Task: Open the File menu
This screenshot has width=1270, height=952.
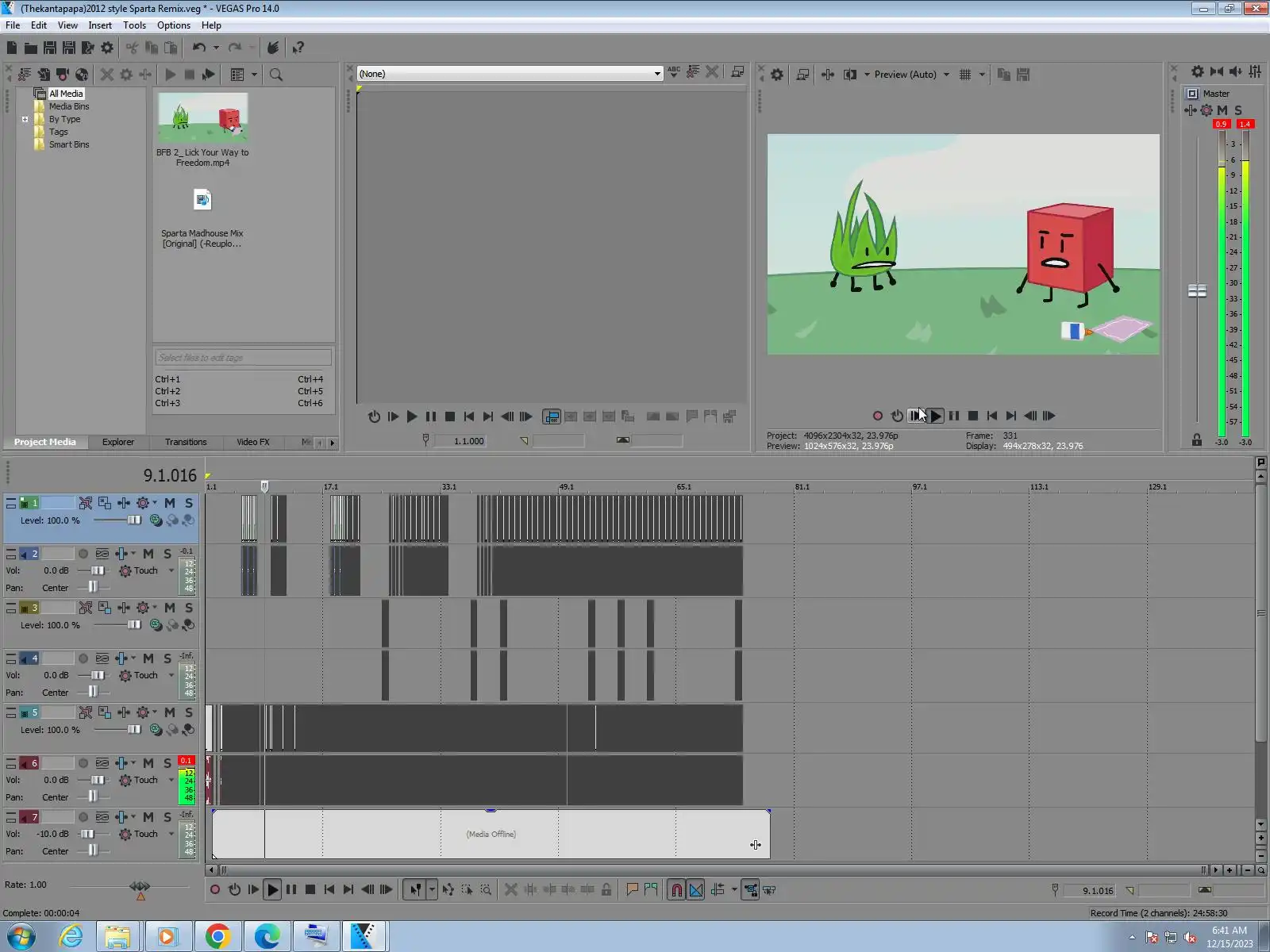Action: pyautogui.click(x=13, y=25)
